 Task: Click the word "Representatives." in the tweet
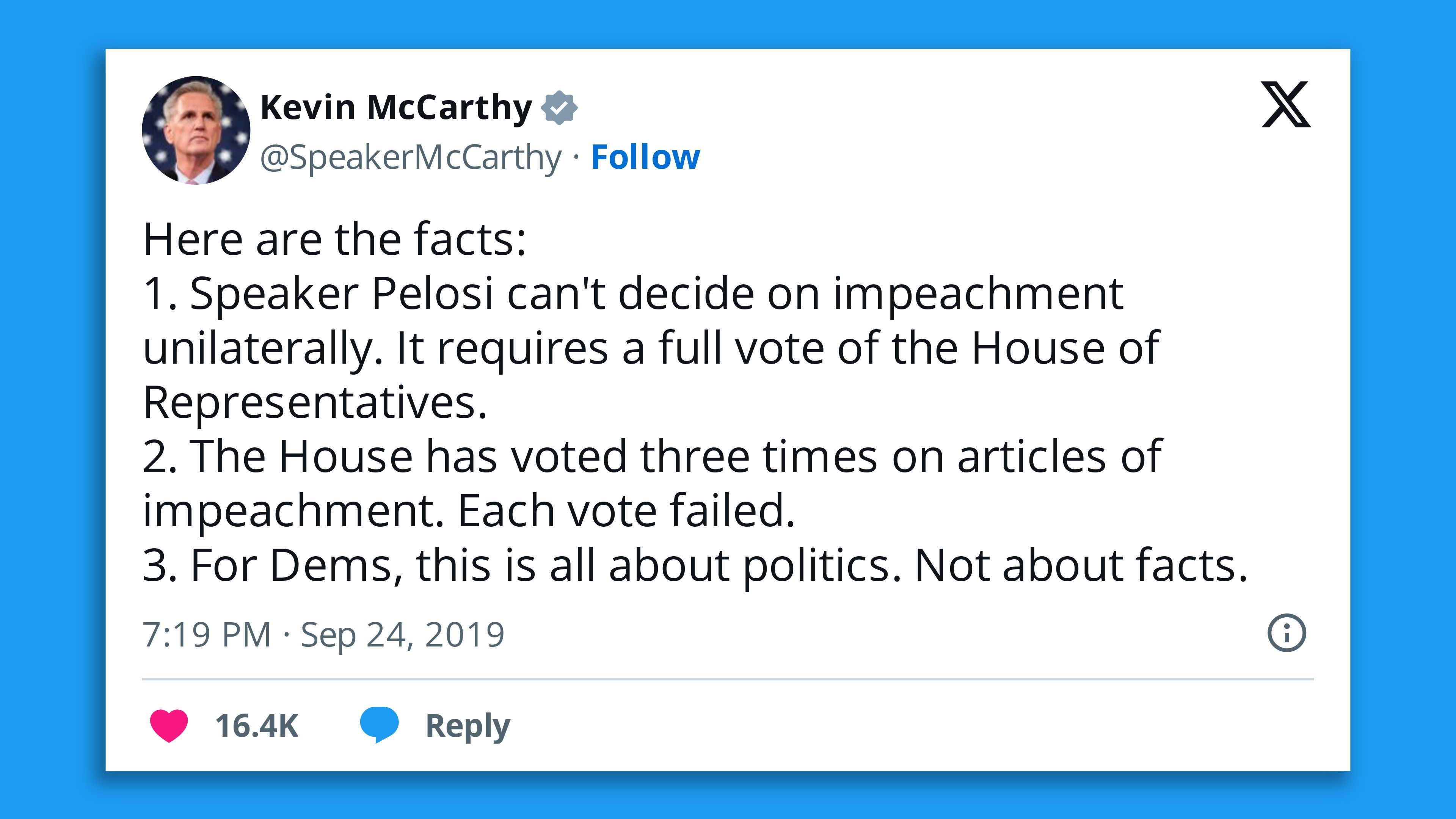point(315,402)
